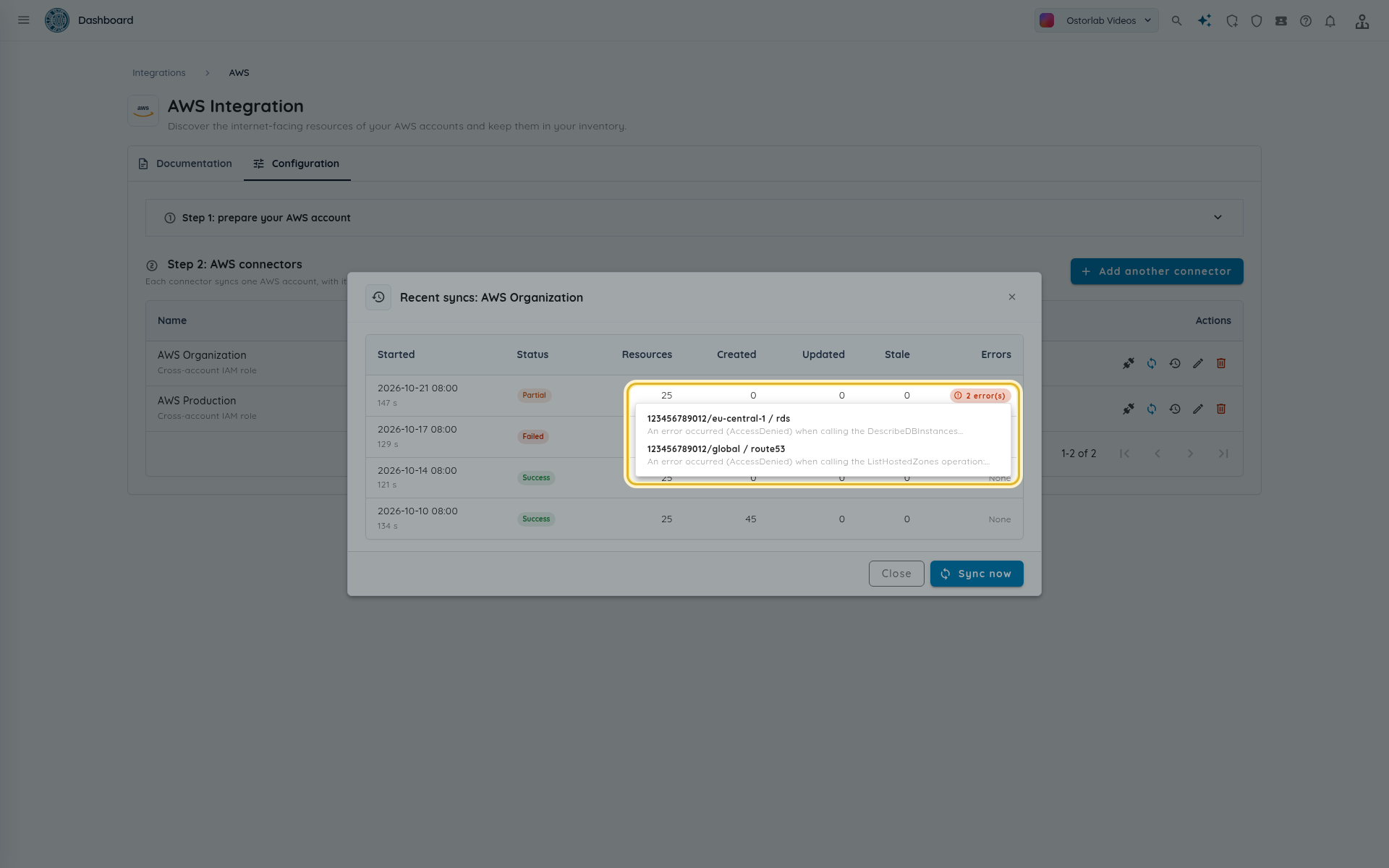The width and height of the screenshot is (1389, 868).
Task: Open the help question mark icon
Action: coord(1306,21)
